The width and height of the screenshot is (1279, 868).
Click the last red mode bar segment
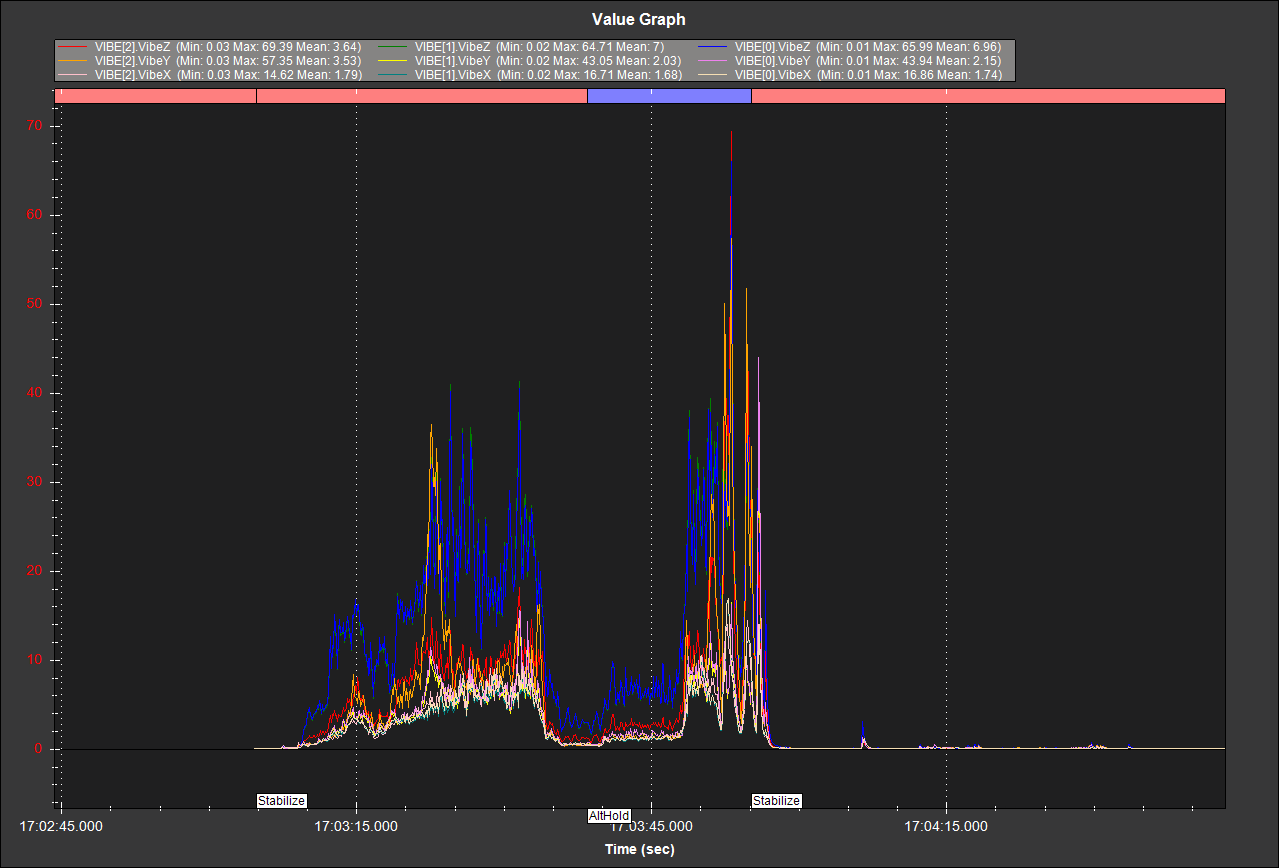[987, 96]
